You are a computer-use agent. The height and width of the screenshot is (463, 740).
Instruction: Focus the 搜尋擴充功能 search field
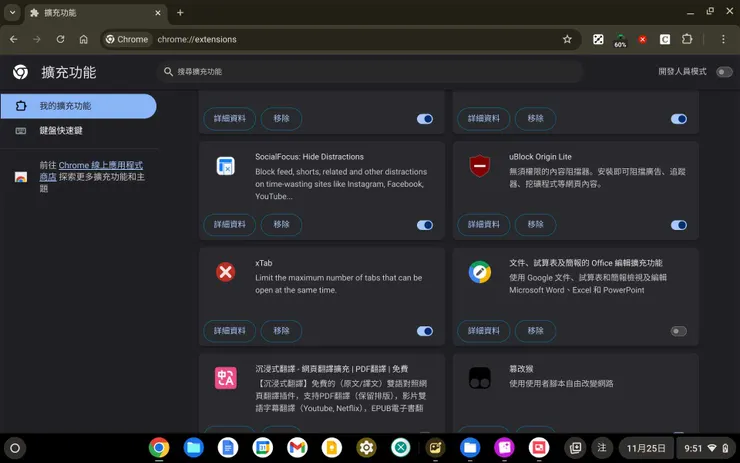coord(370,72)
